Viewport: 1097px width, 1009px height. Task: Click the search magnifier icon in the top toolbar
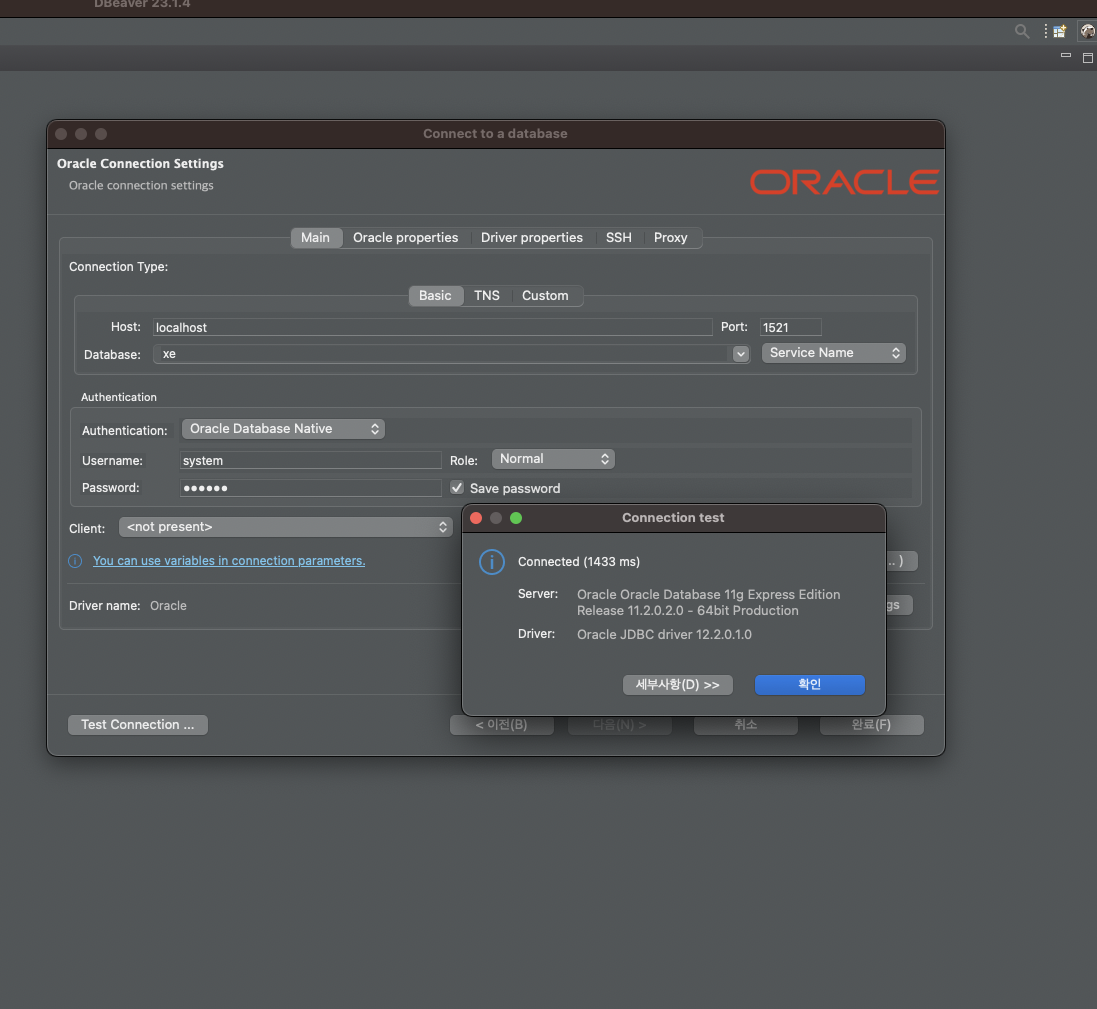pyautogui.click(x=1022, y=31)
